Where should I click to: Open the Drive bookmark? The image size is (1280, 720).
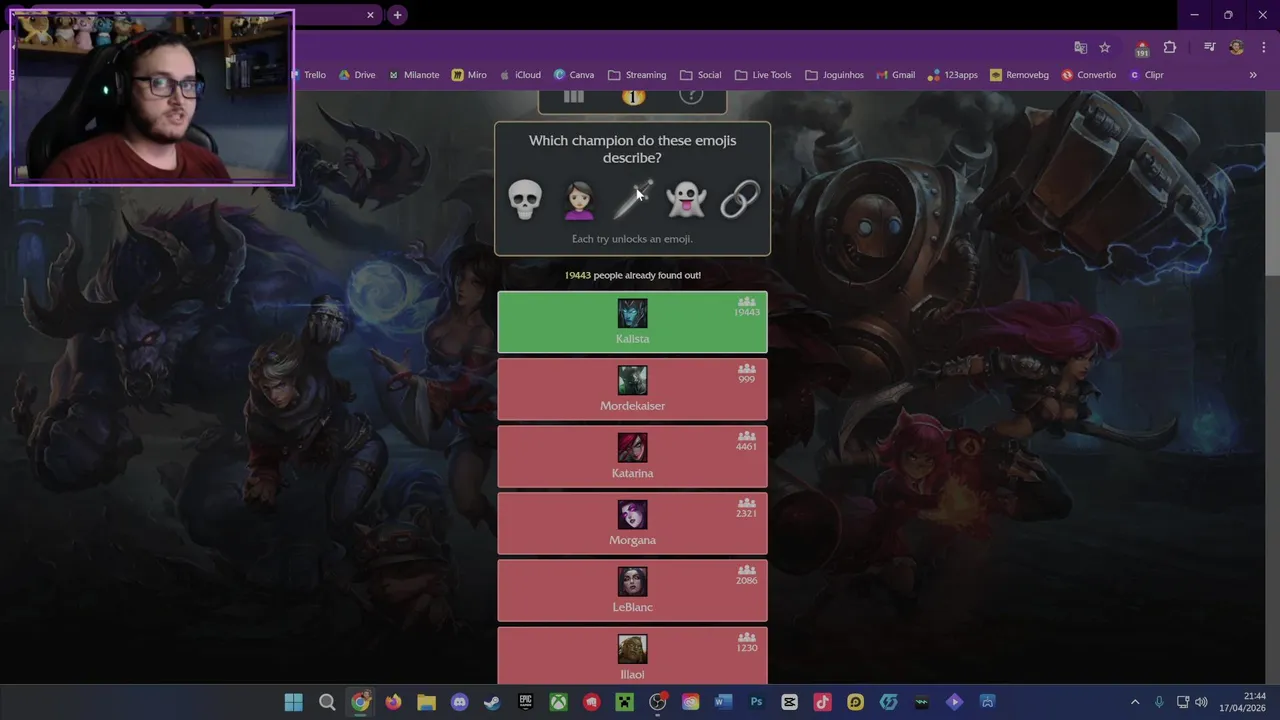[357, 75]
